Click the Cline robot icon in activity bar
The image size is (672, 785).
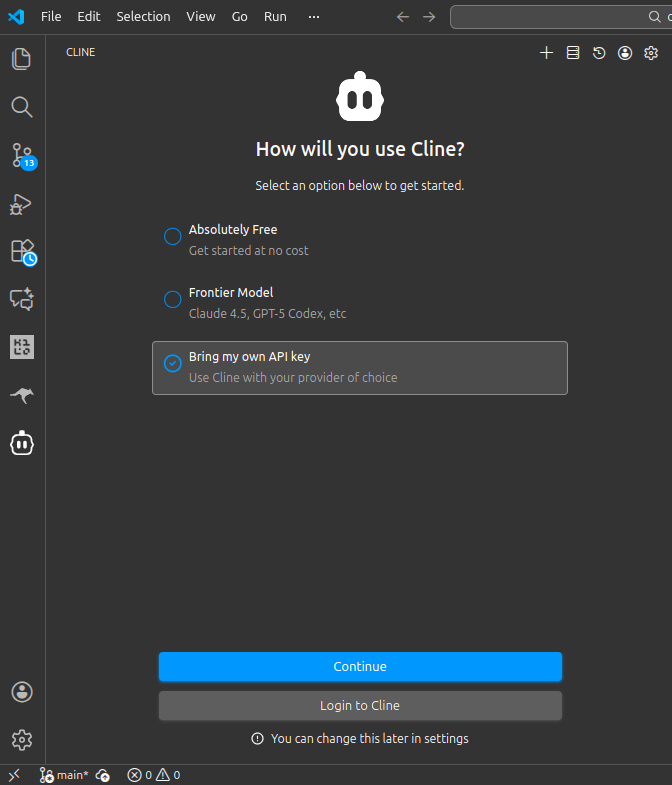click(x=22, y=443)
